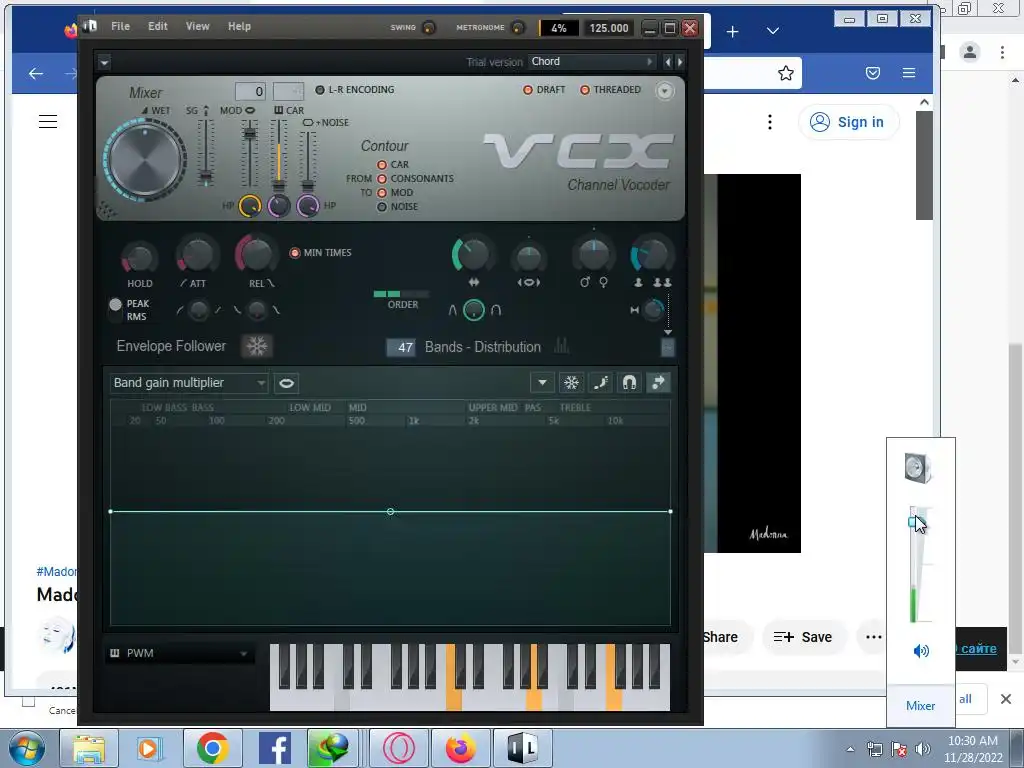
Task: Click the purple Noise high-pass knob
Action: pyautogui.click(x=308, y=206)
